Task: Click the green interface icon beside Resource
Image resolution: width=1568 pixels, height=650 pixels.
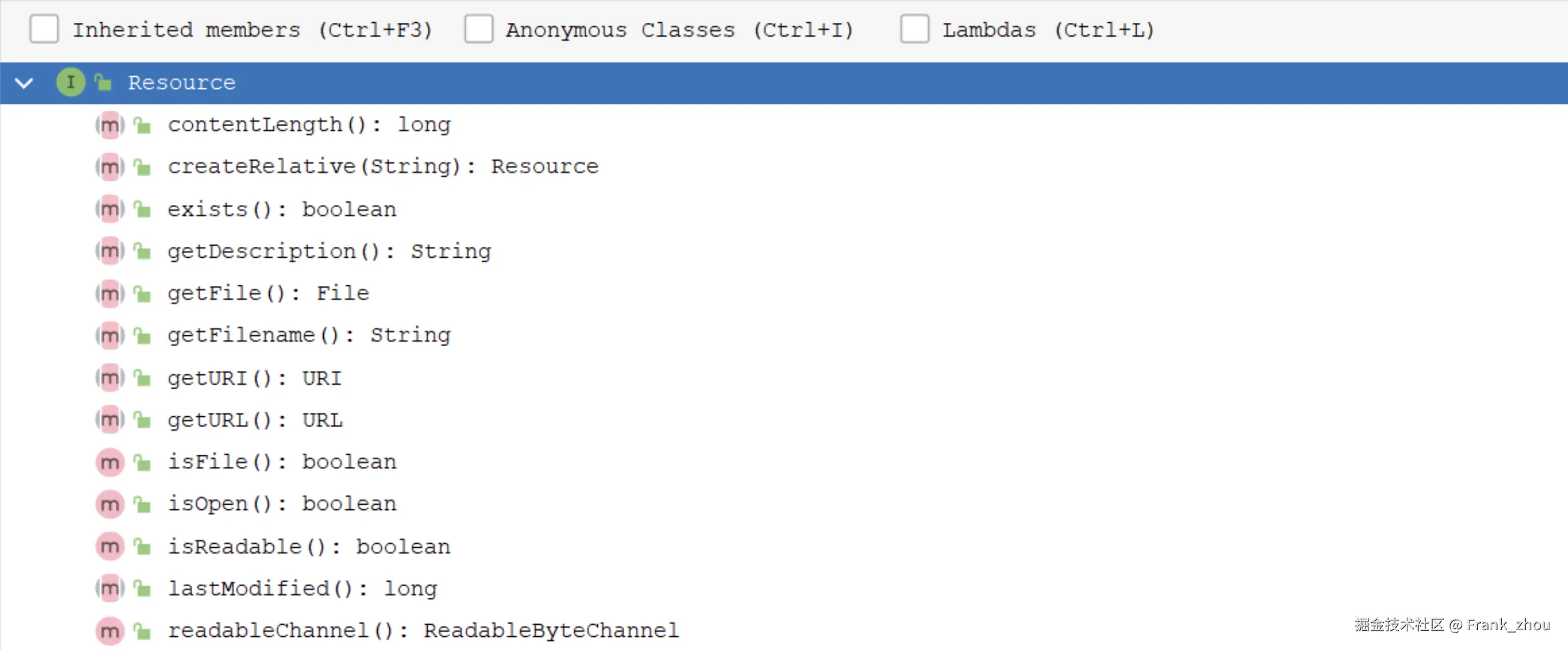Action: point(71,82)
